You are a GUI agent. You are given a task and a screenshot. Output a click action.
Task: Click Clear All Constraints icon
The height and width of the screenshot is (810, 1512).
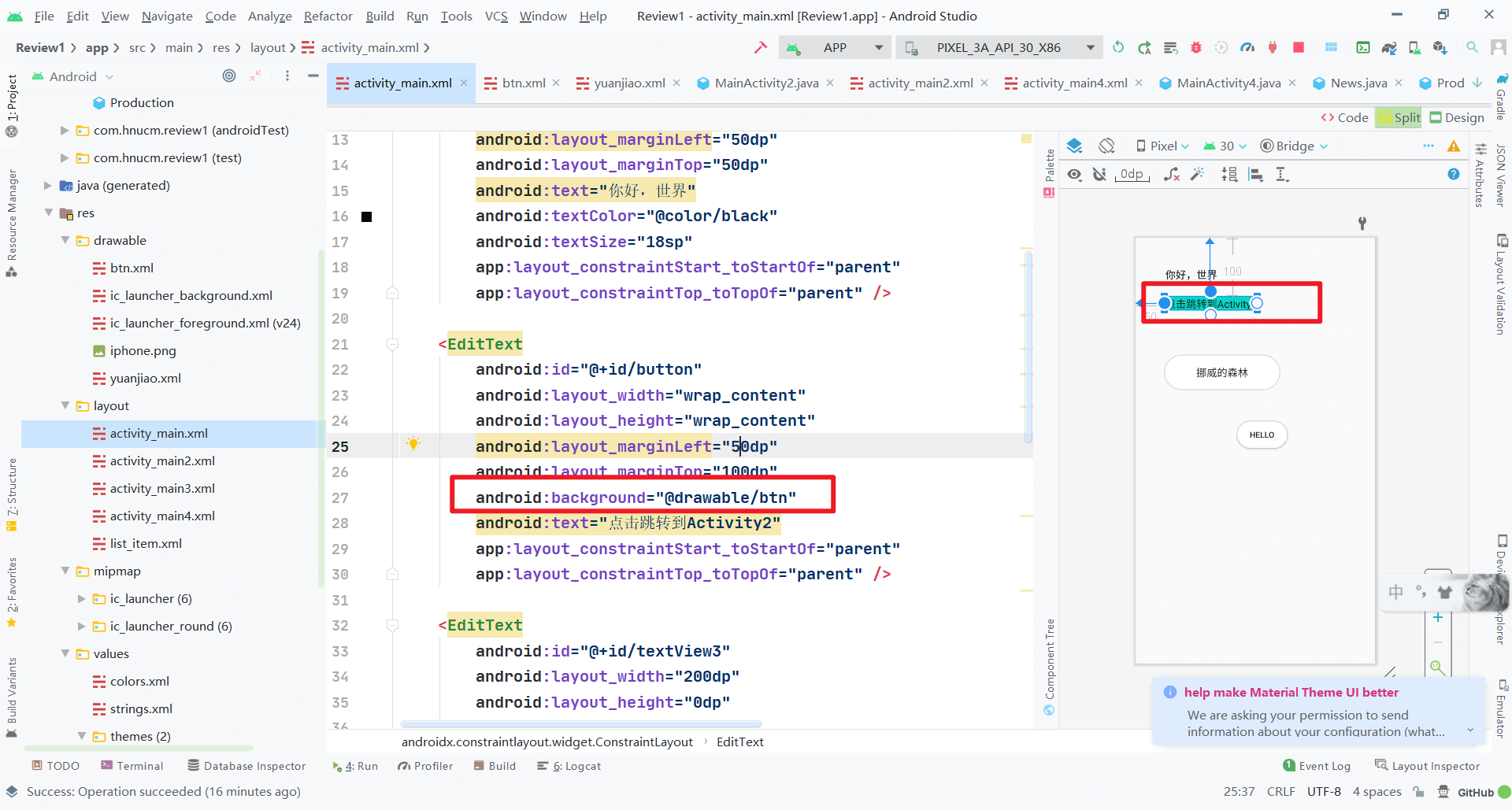coord(1171,175)
